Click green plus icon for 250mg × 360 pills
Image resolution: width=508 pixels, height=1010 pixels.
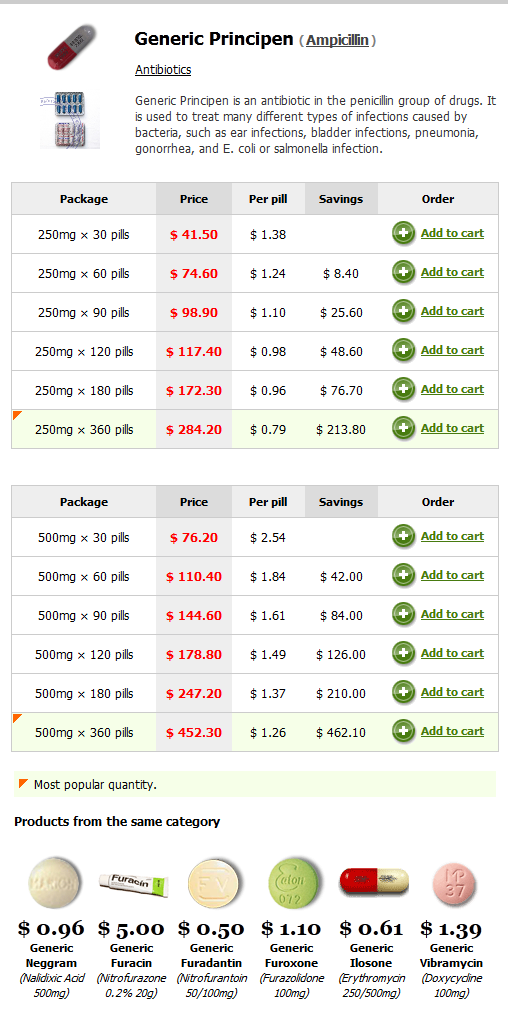[x=404, y=428]
